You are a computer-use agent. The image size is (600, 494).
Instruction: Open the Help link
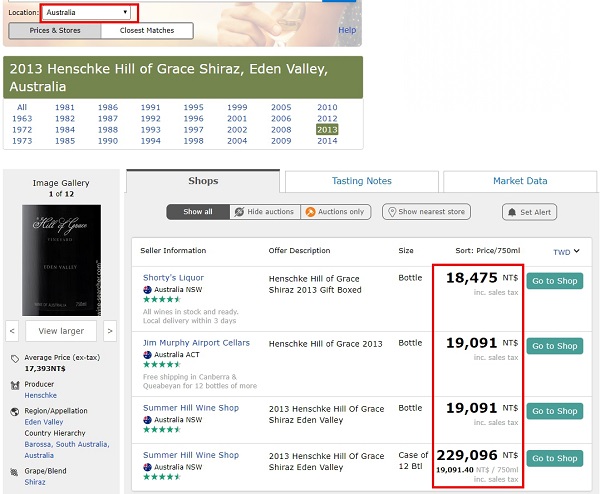coord(347,30)
